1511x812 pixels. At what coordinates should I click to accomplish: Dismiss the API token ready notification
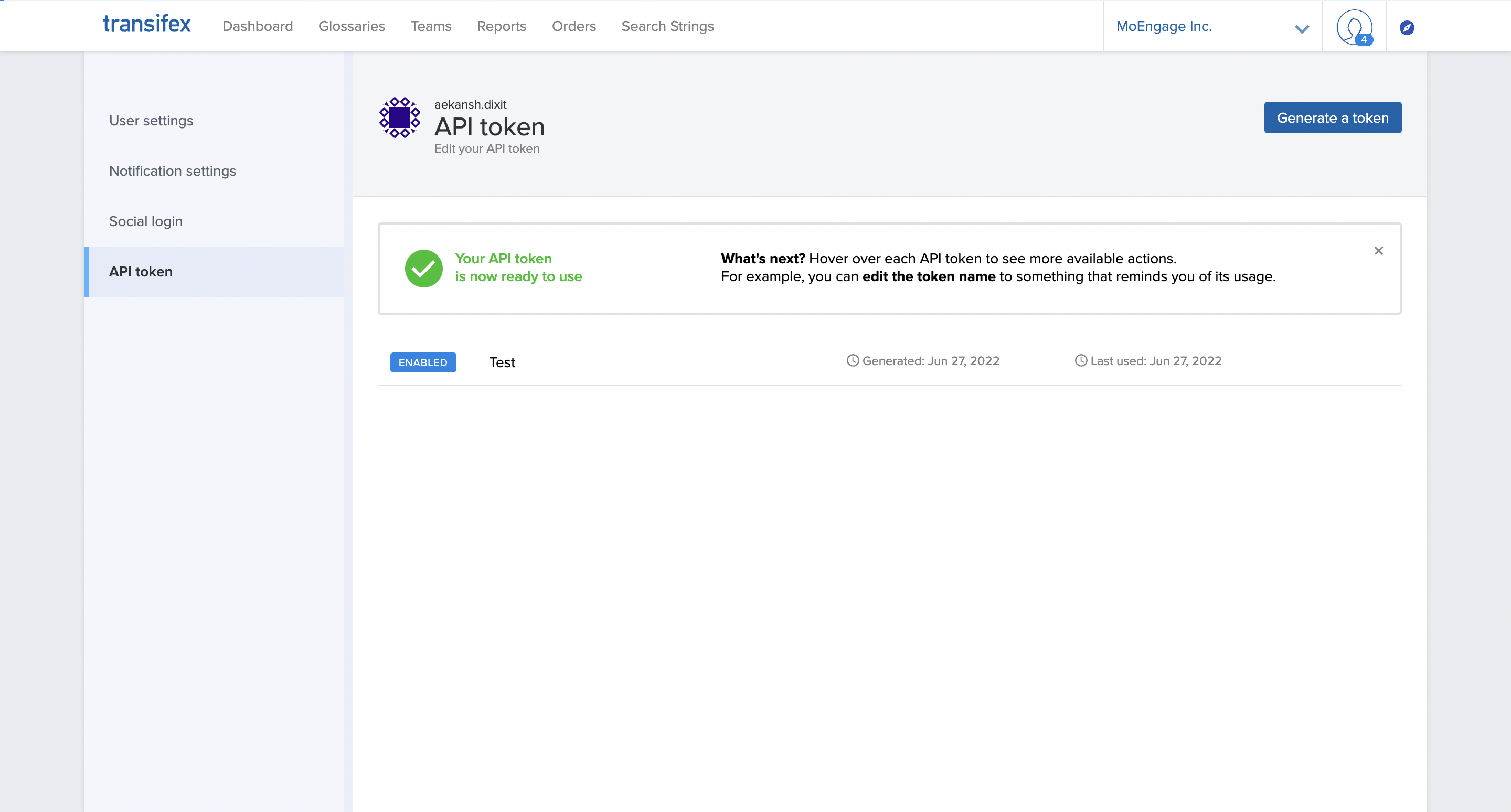coord(1378,251)
